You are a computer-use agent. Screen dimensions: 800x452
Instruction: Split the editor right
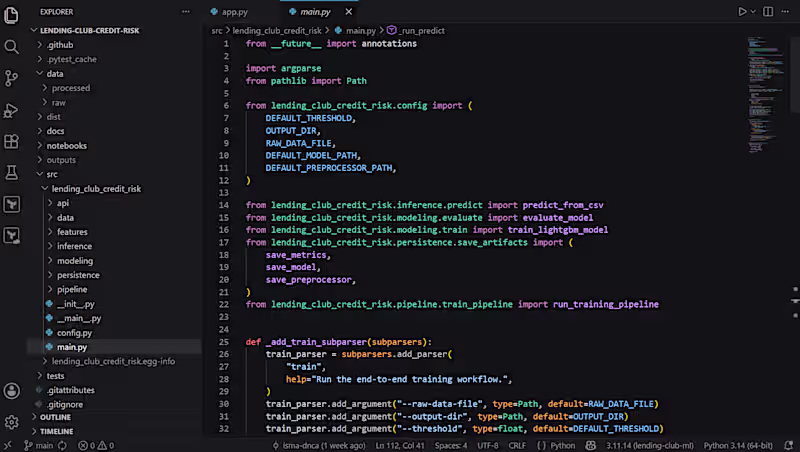768,11
